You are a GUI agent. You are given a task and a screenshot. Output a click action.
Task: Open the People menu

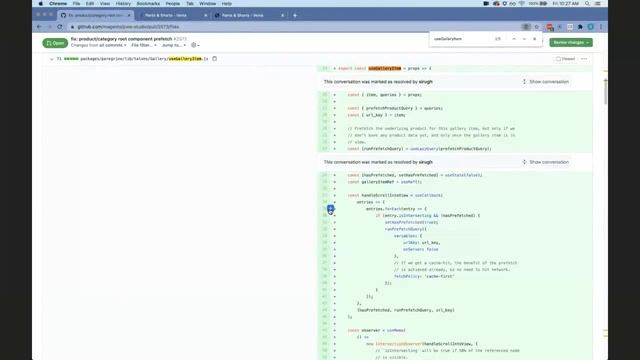(x=173, y=4)
